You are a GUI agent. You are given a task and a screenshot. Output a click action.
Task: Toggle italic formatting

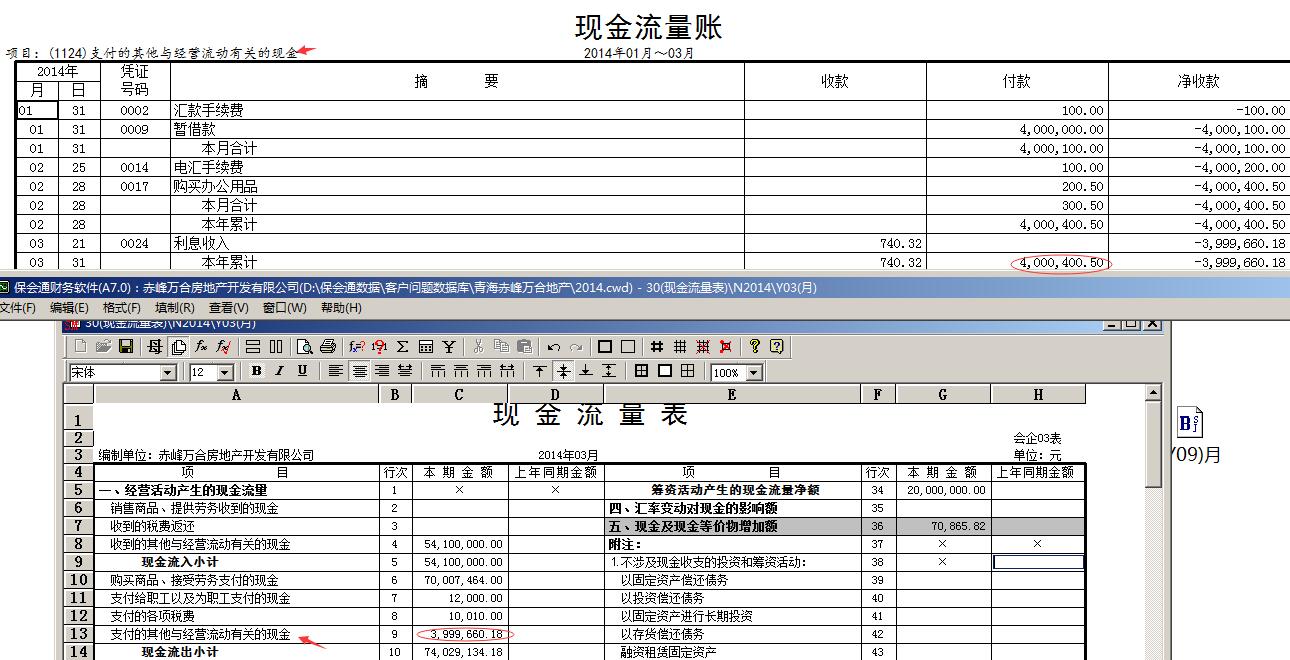(x=278, y=371)
